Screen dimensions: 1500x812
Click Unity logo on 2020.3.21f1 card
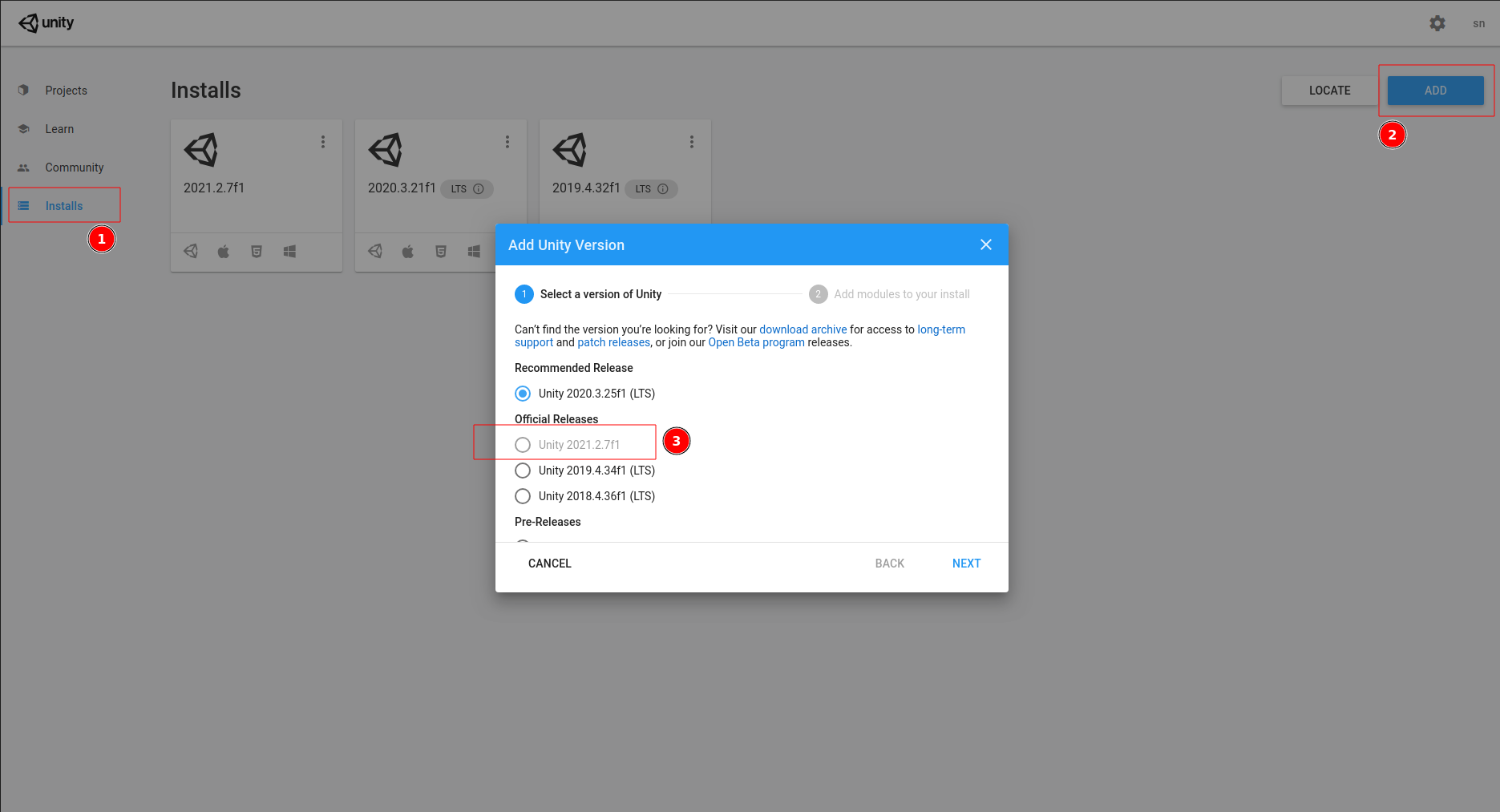click(x=386, y=150)
